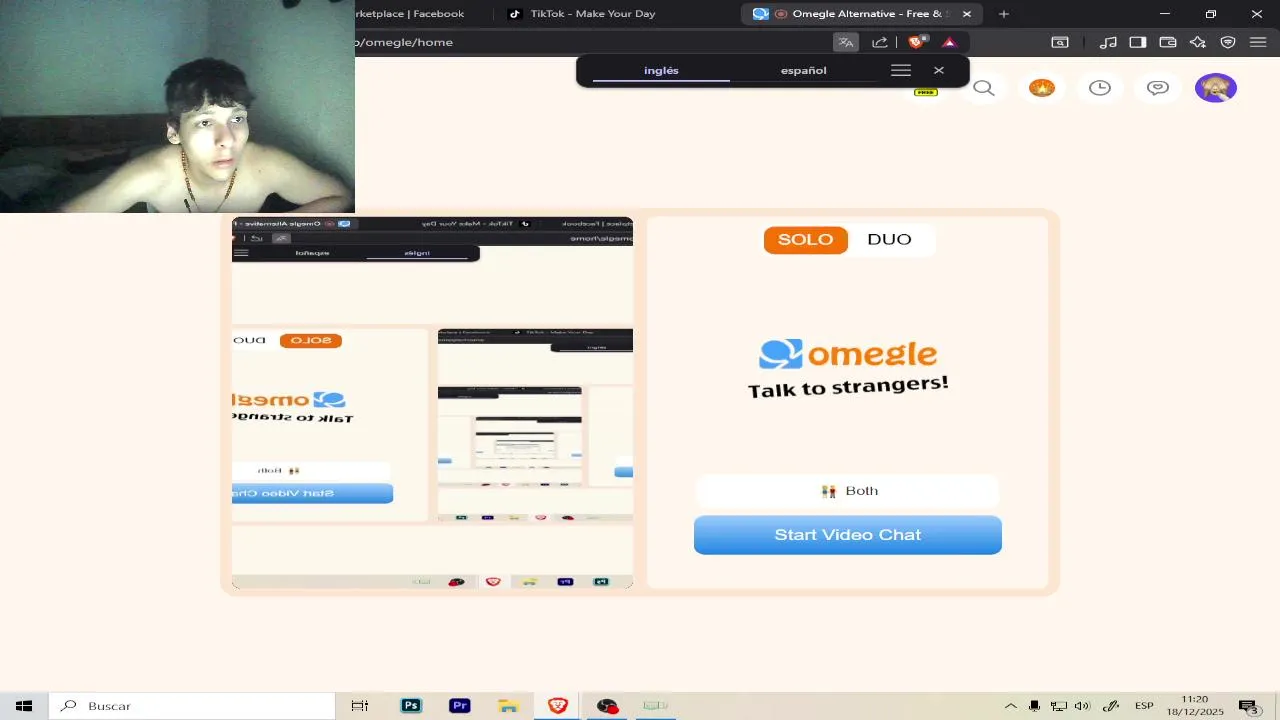Open the Both gender selector

(x=848, y=491)
